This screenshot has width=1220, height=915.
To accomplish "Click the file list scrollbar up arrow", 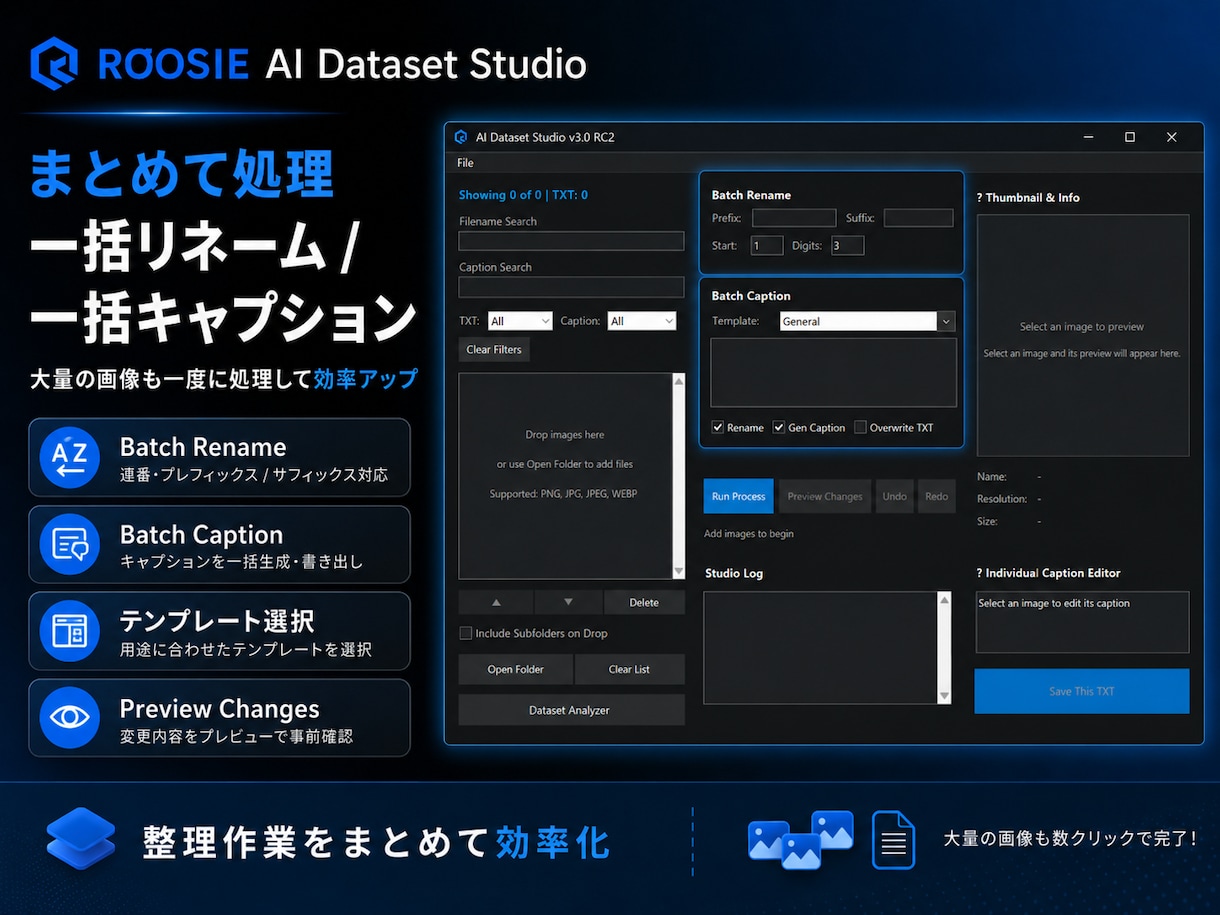I will tap(679, 381).
